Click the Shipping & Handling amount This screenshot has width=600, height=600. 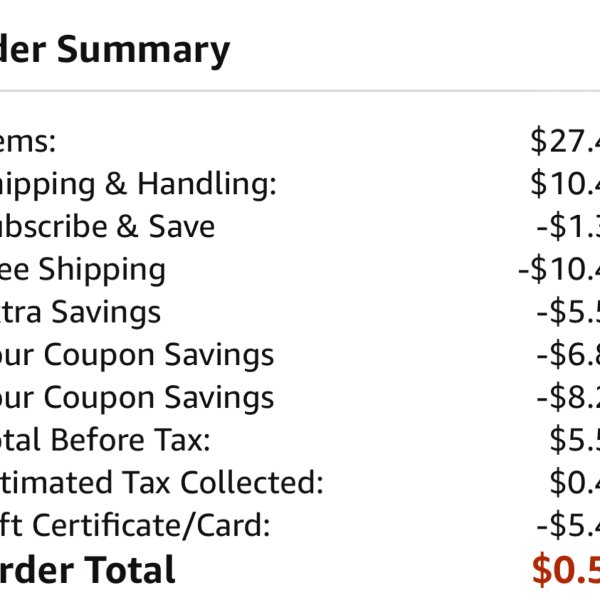[565, 184]
